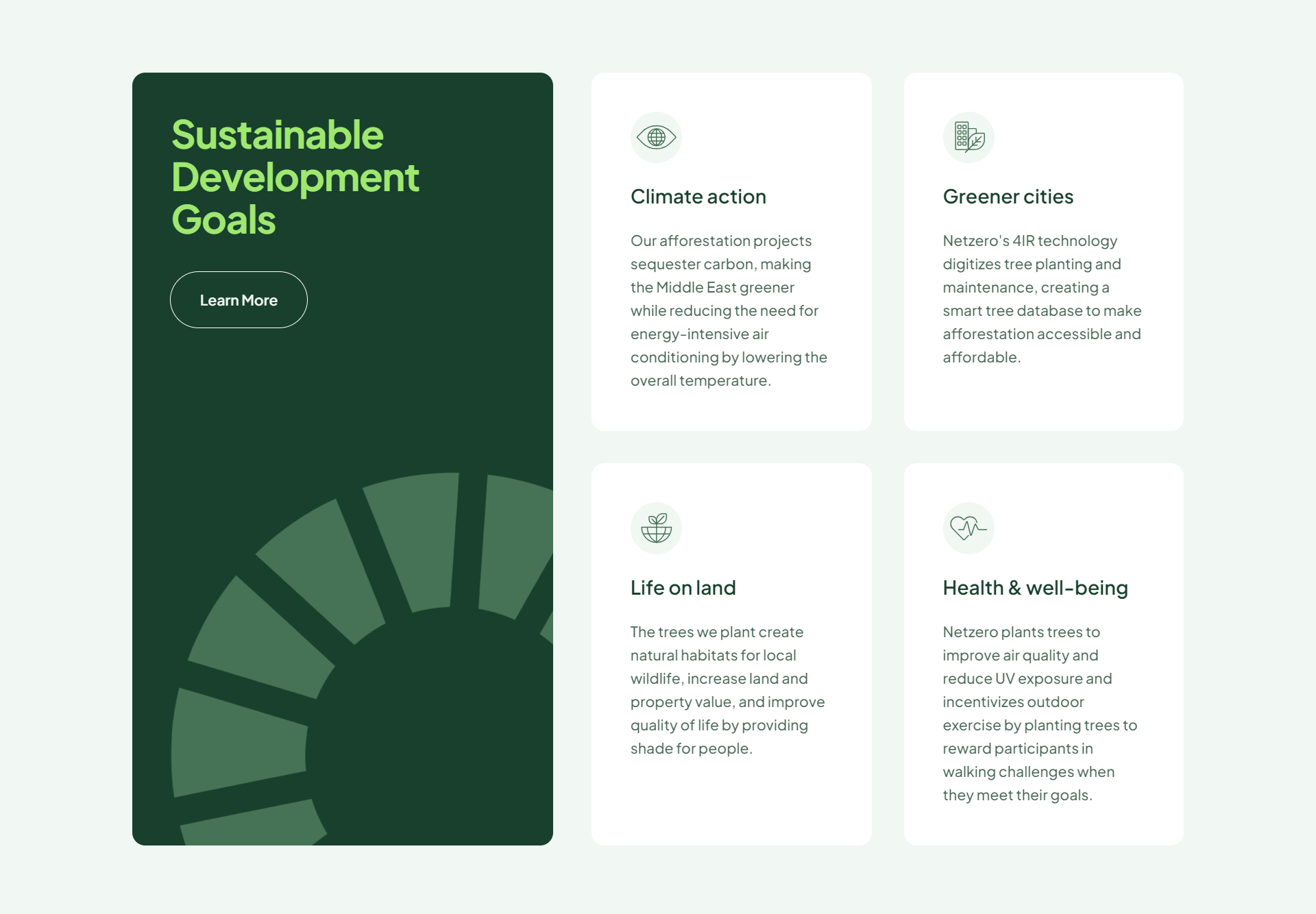
Task: Click the heartbeat icon above Health & well-being
Action: coord(968,528)
